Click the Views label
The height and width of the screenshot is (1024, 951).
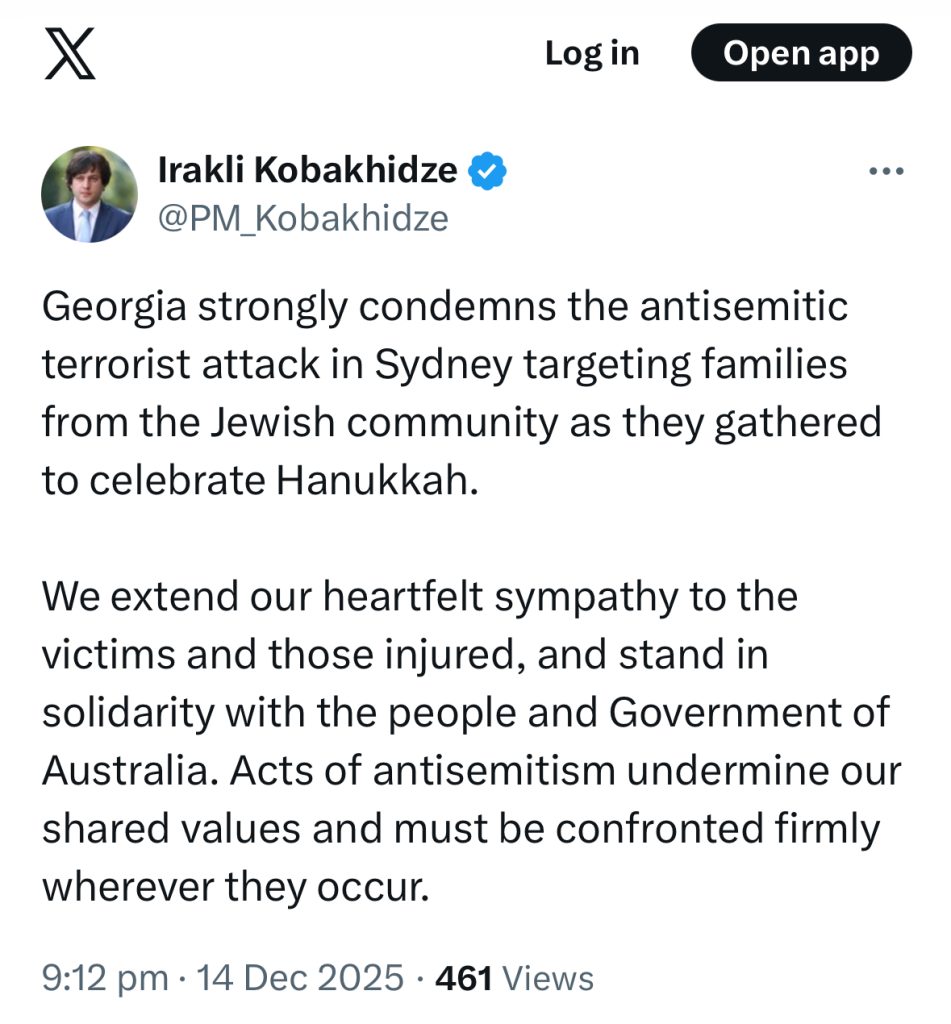pyautogui.click(x=547, y=977)
